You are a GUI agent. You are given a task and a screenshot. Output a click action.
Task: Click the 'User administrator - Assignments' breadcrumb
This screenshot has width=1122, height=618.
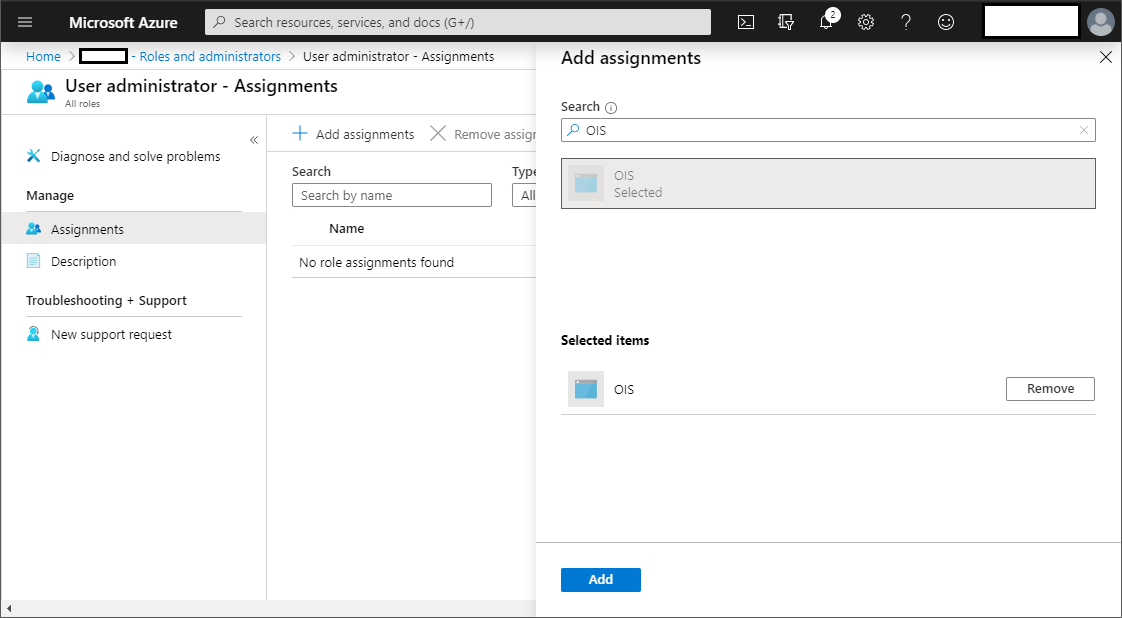[x=399, y=57]
